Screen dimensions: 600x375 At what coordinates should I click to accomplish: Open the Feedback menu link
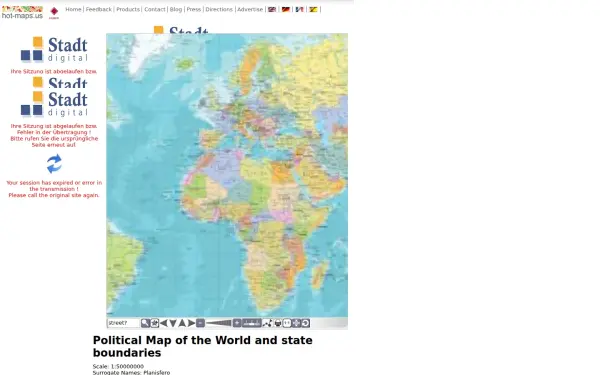pyautogui.click(x=98, y=9)
